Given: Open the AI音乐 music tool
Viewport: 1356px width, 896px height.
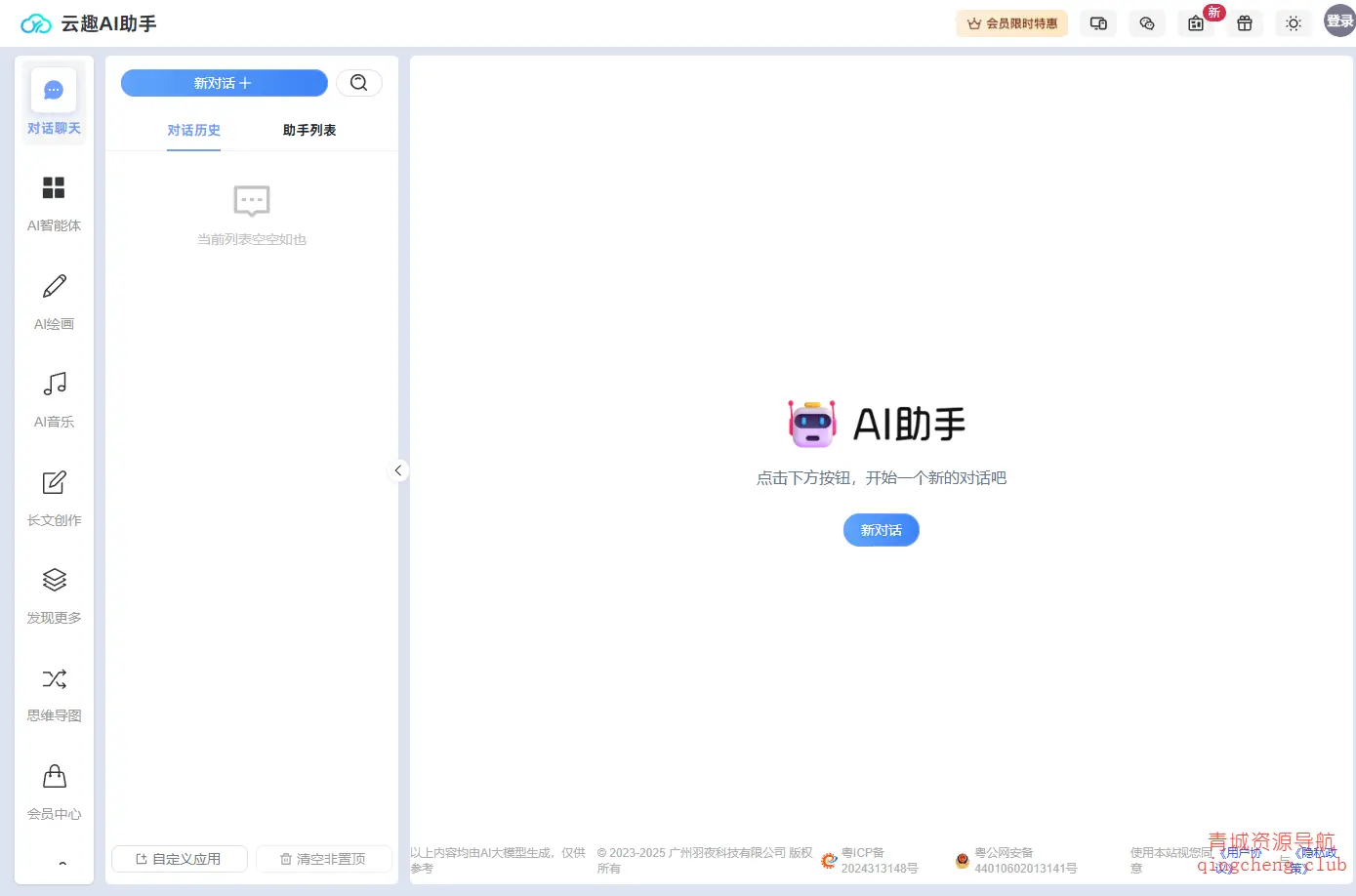Looking at the screenshot, I should [54, 396].
